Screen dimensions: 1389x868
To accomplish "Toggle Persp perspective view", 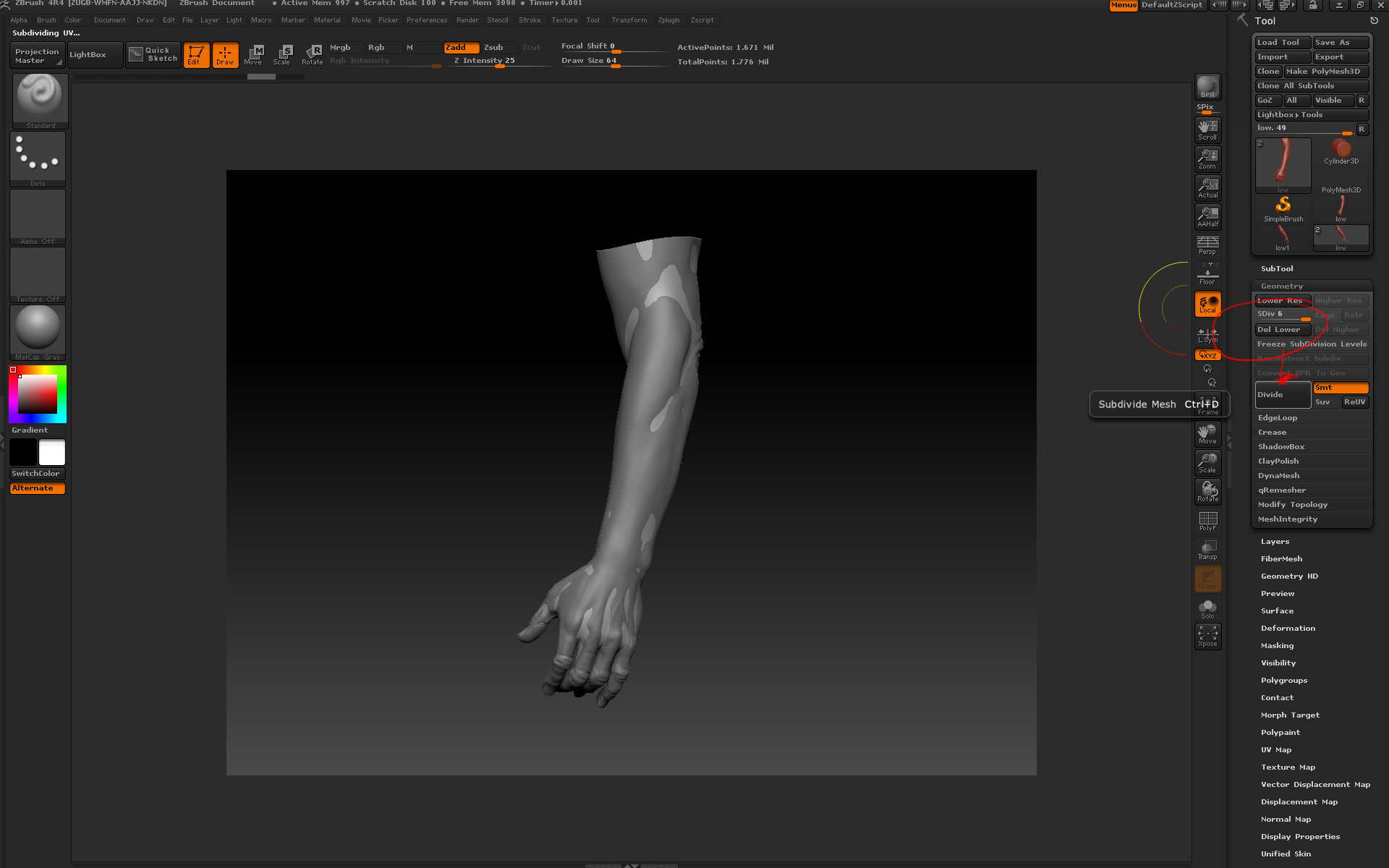I will click(x=1207, y=245).
